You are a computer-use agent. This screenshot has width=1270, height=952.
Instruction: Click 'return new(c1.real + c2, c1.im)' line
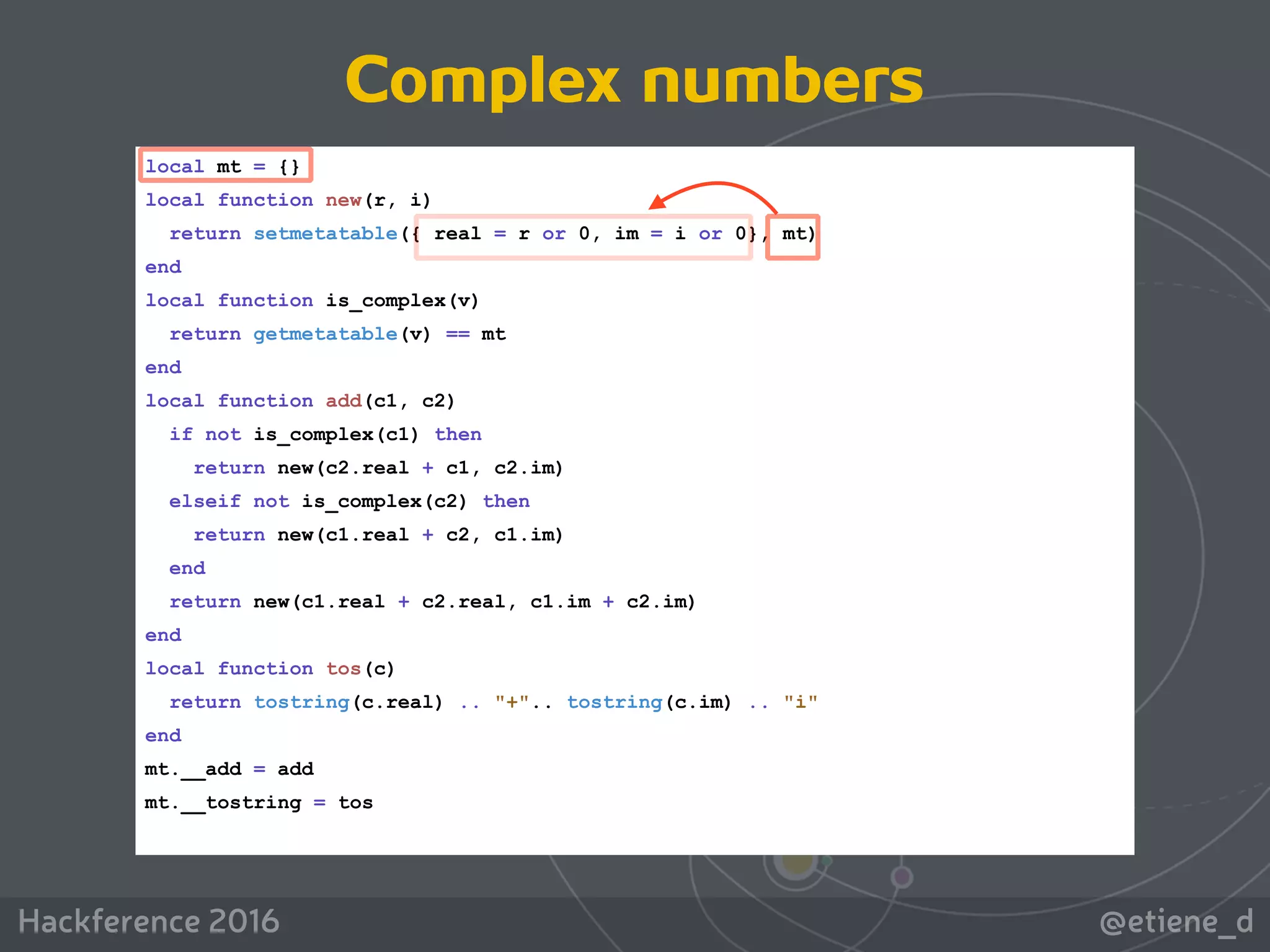point(378,535)
